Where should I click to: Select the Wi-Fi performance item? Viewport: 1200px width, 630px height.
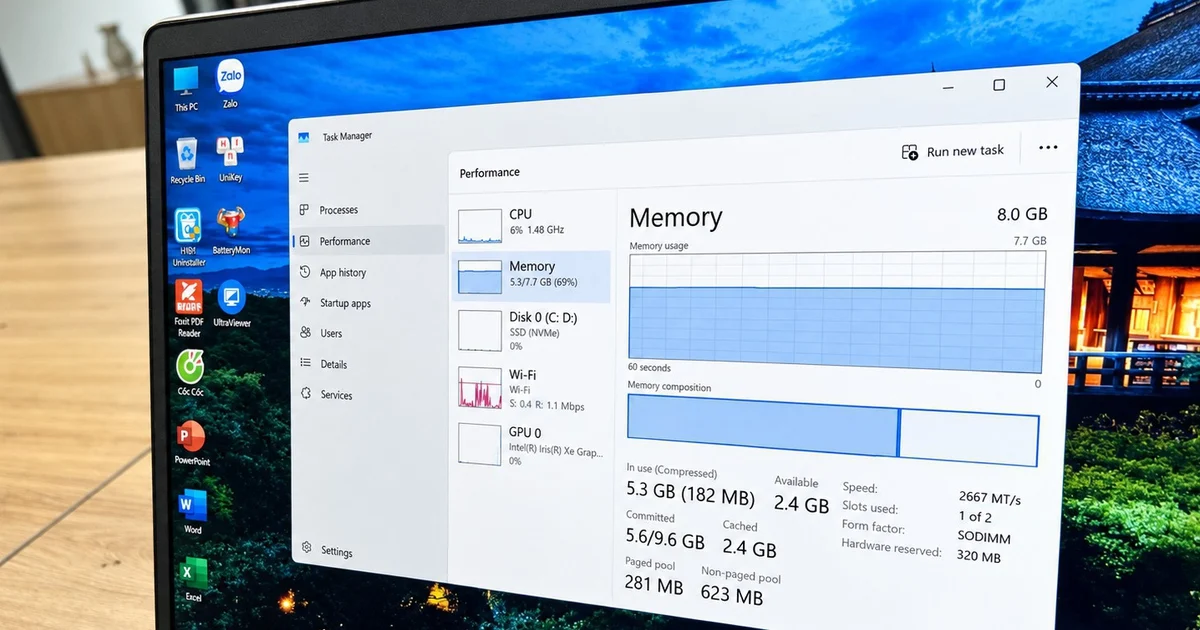pyautogui.click(x=531, y=388)
